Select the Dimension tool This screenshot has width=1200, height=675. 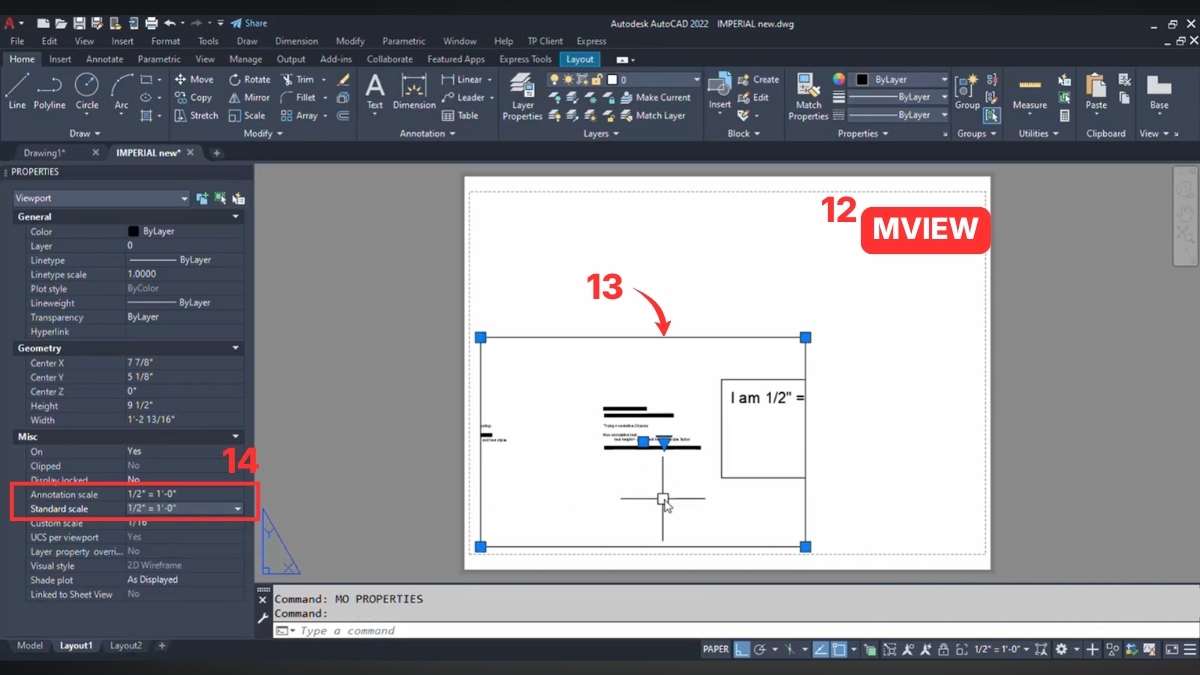click(x=414, y=91)
